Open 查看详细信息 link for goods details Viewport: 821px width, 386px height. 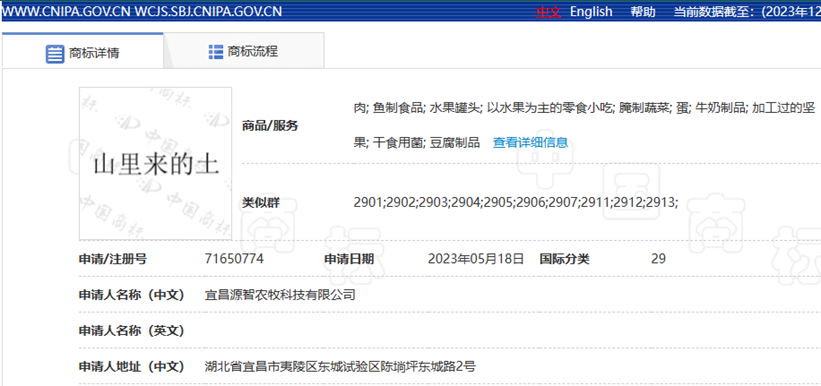click(x=530, y=142)
